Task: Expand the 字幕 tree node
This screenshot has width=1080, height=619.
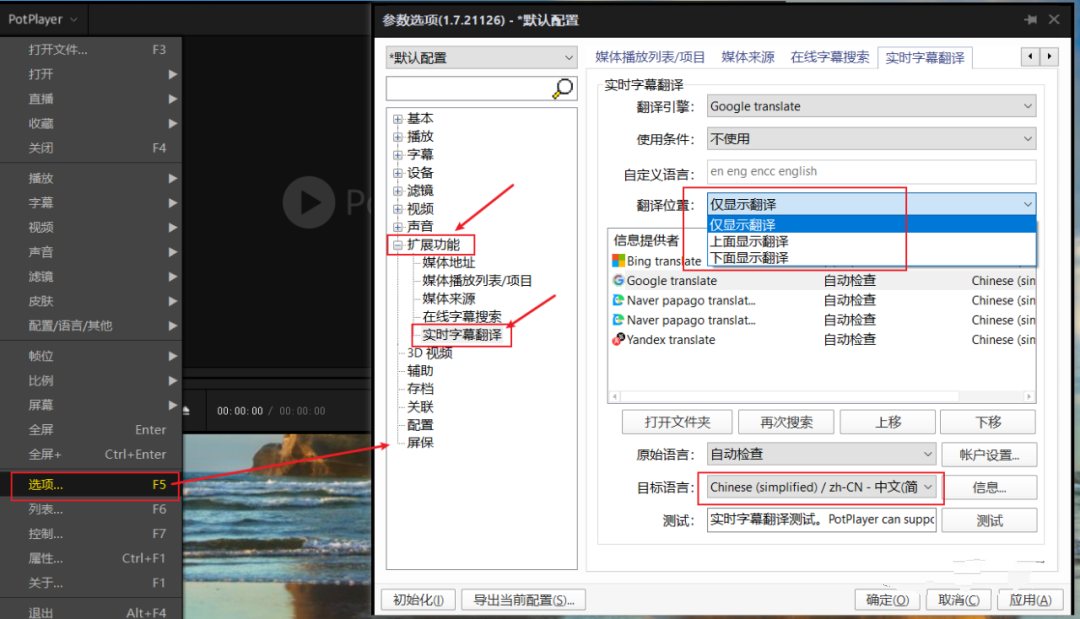Action: [x=397, y=154]
